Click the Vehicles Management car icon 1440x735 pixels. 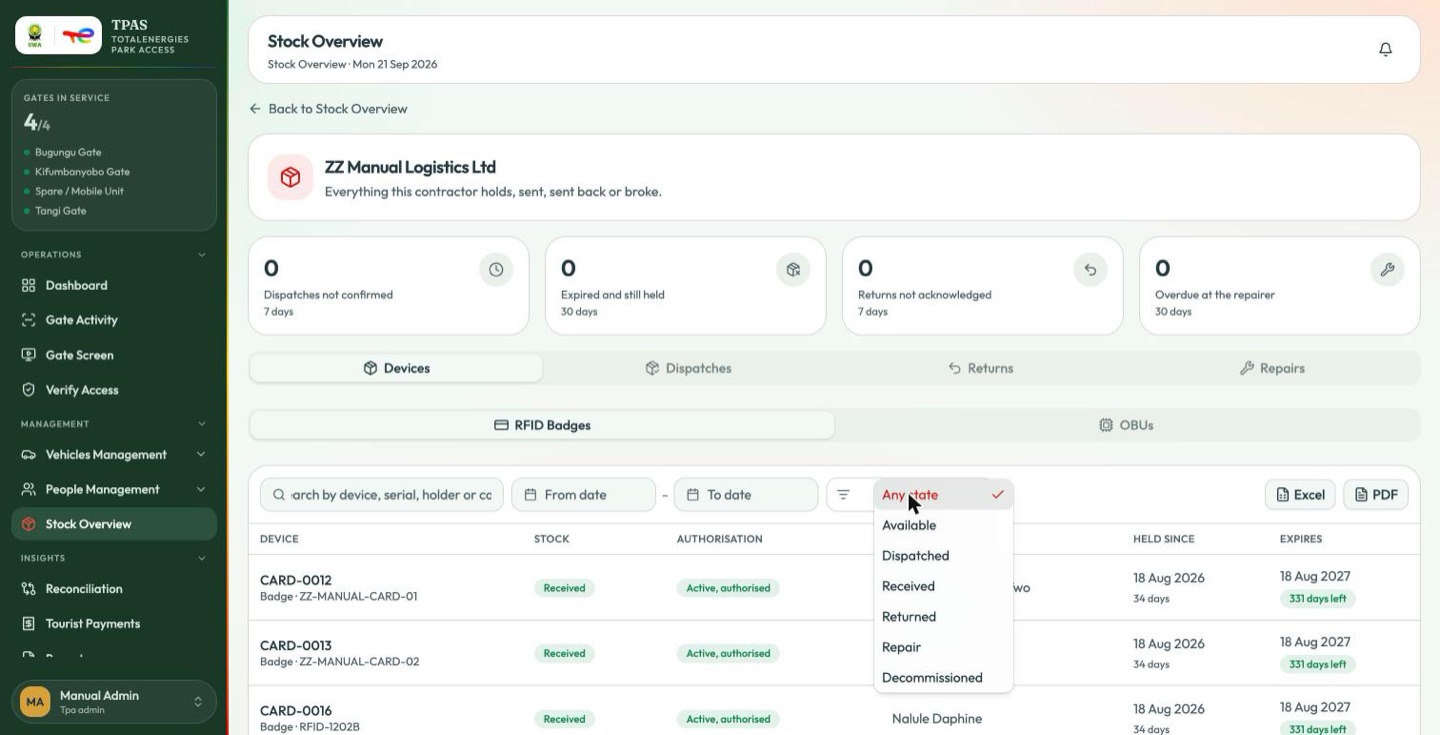click(x=29, y=455)
